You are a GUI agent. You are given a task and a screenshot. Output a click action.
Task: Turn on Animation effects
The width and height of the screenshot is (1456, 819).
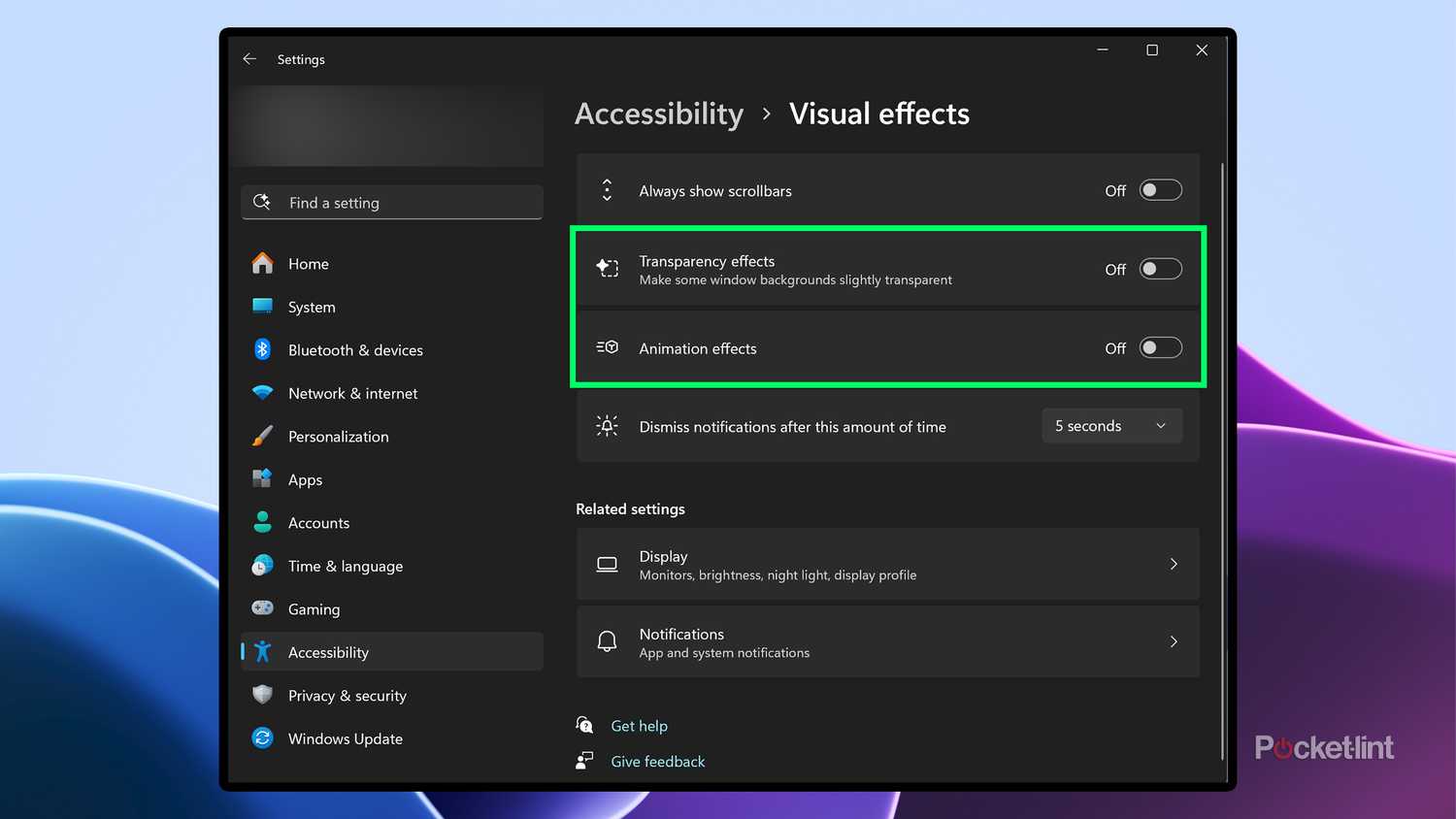coord(1161,346)
